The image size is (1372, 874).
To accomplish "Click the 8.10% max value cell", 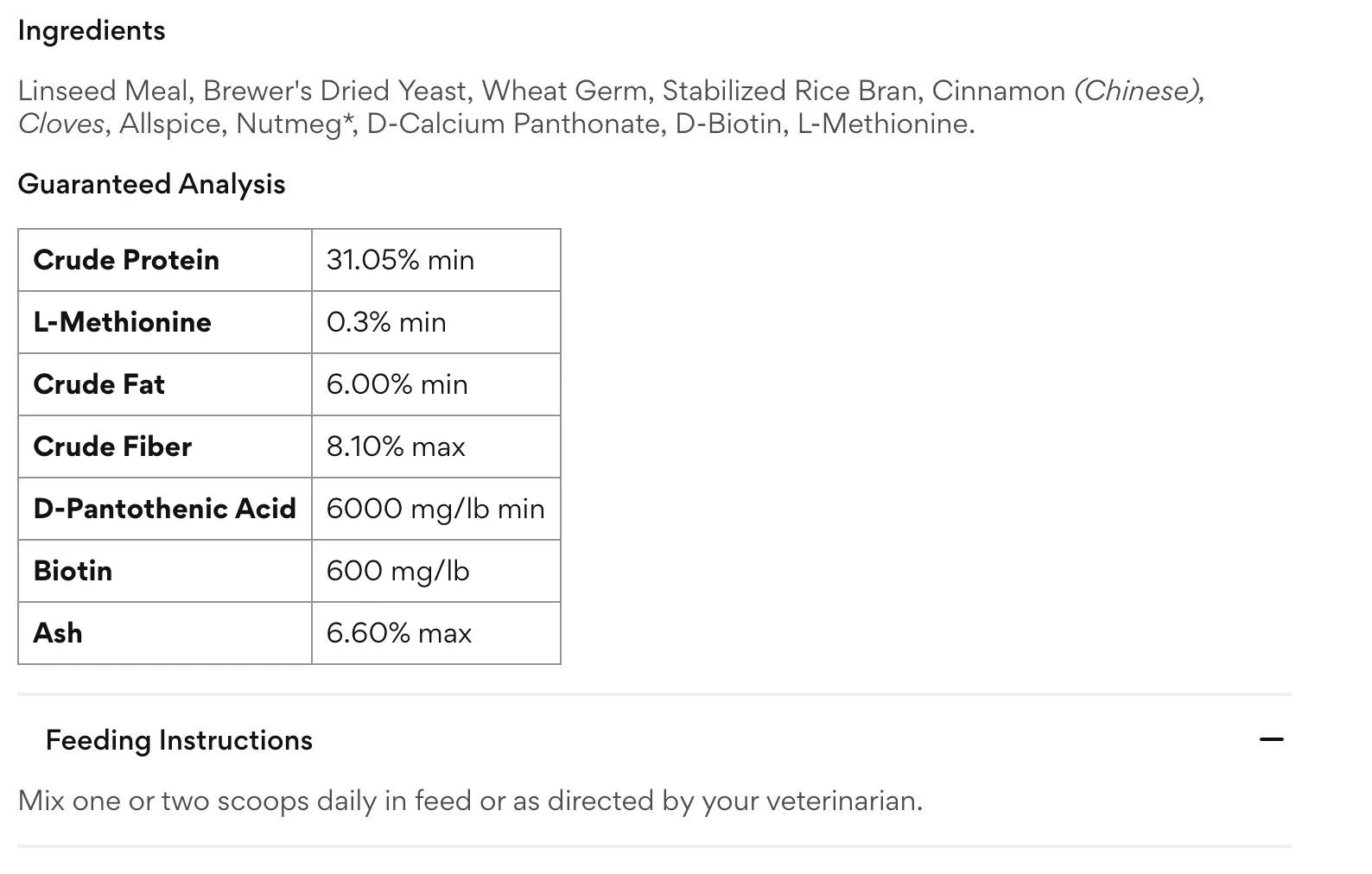I will 436,446.
